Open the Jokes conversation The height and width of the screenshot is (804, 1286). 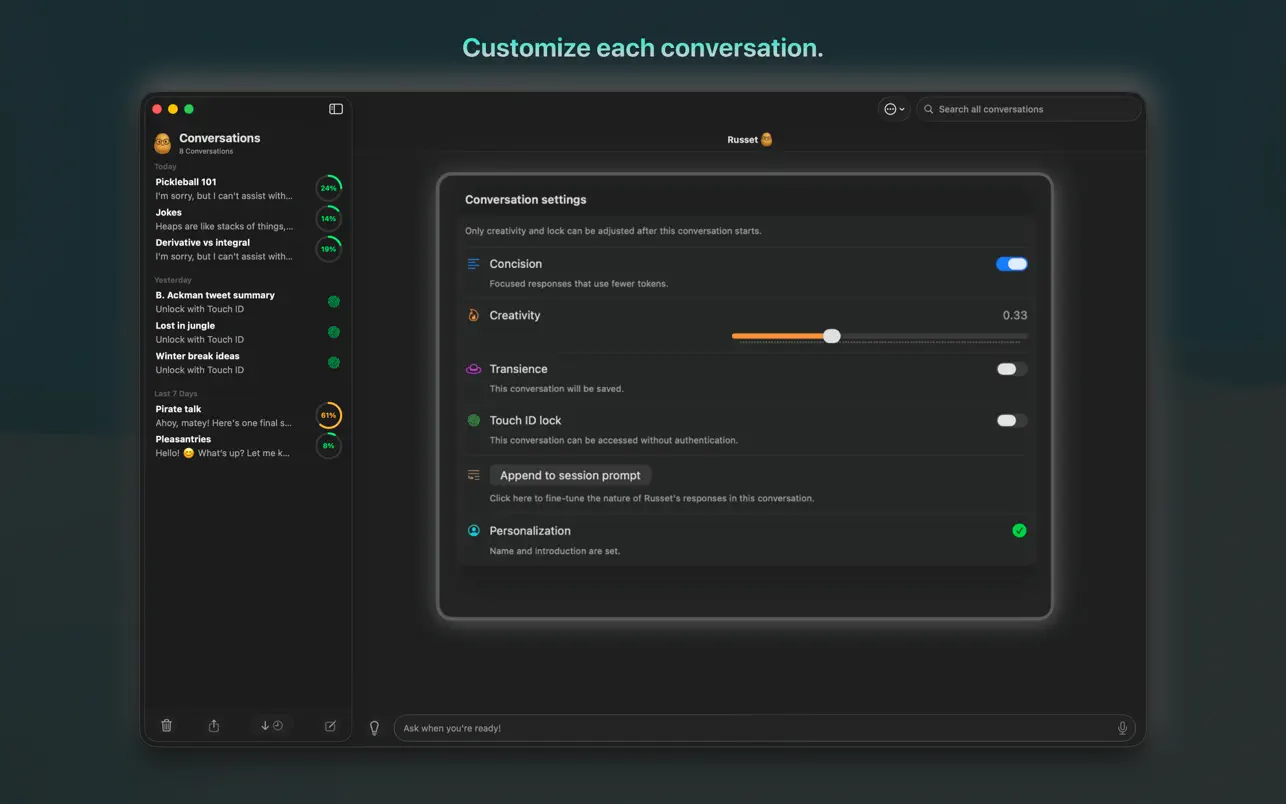coord(248,219)
